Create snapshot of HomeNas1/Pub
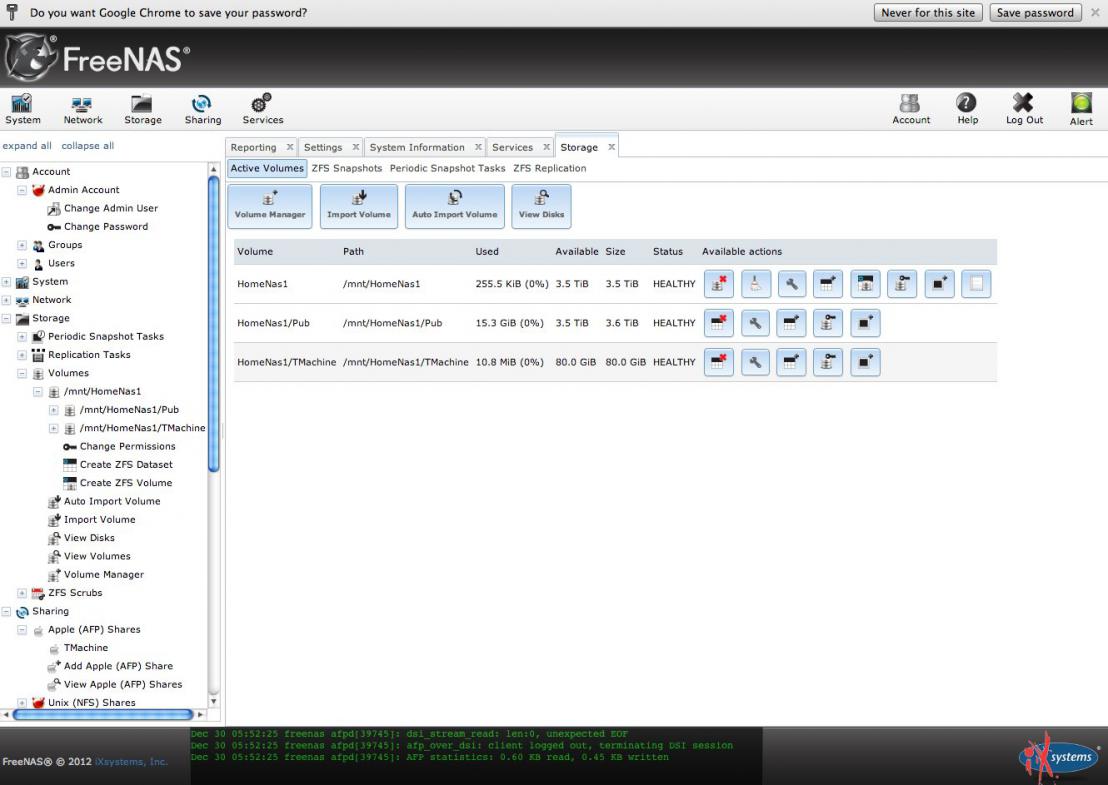The height and width of the screenshot is (785, 1108). point(865,324)
